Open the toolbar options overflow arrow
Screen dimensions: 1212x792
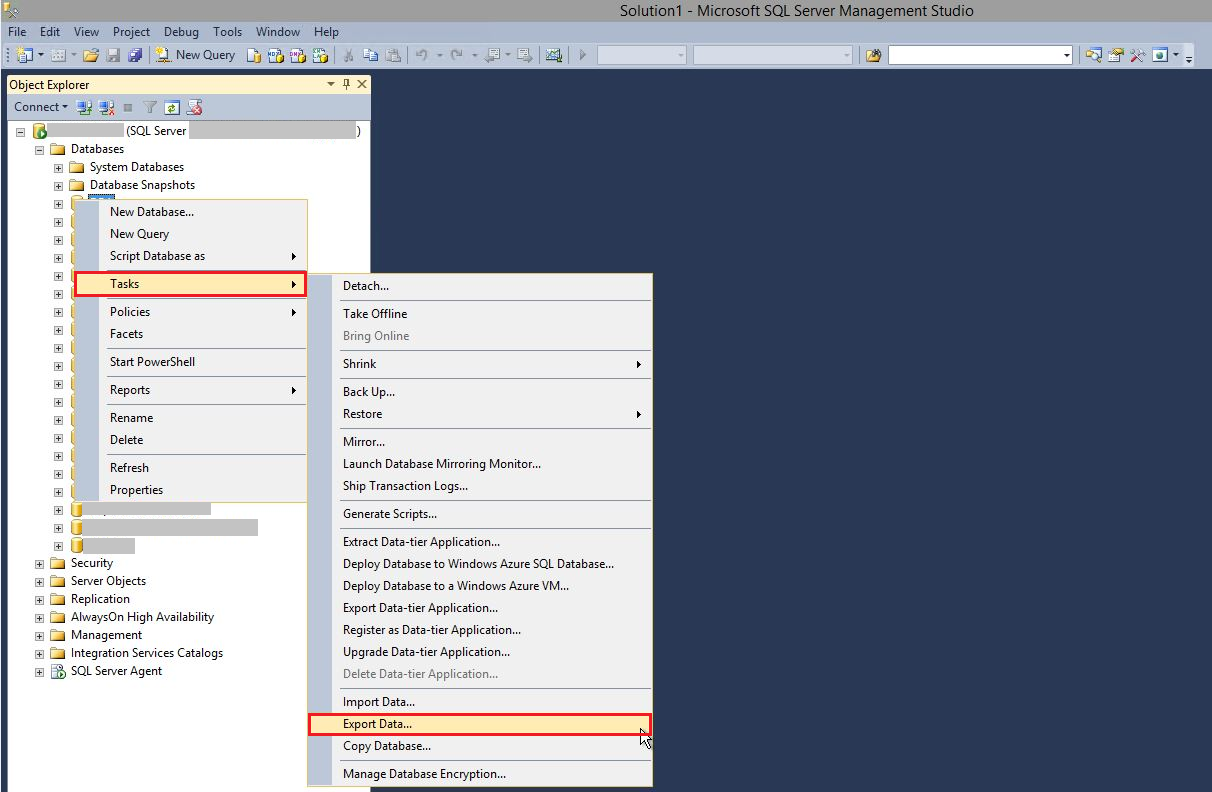point(1189,57)
